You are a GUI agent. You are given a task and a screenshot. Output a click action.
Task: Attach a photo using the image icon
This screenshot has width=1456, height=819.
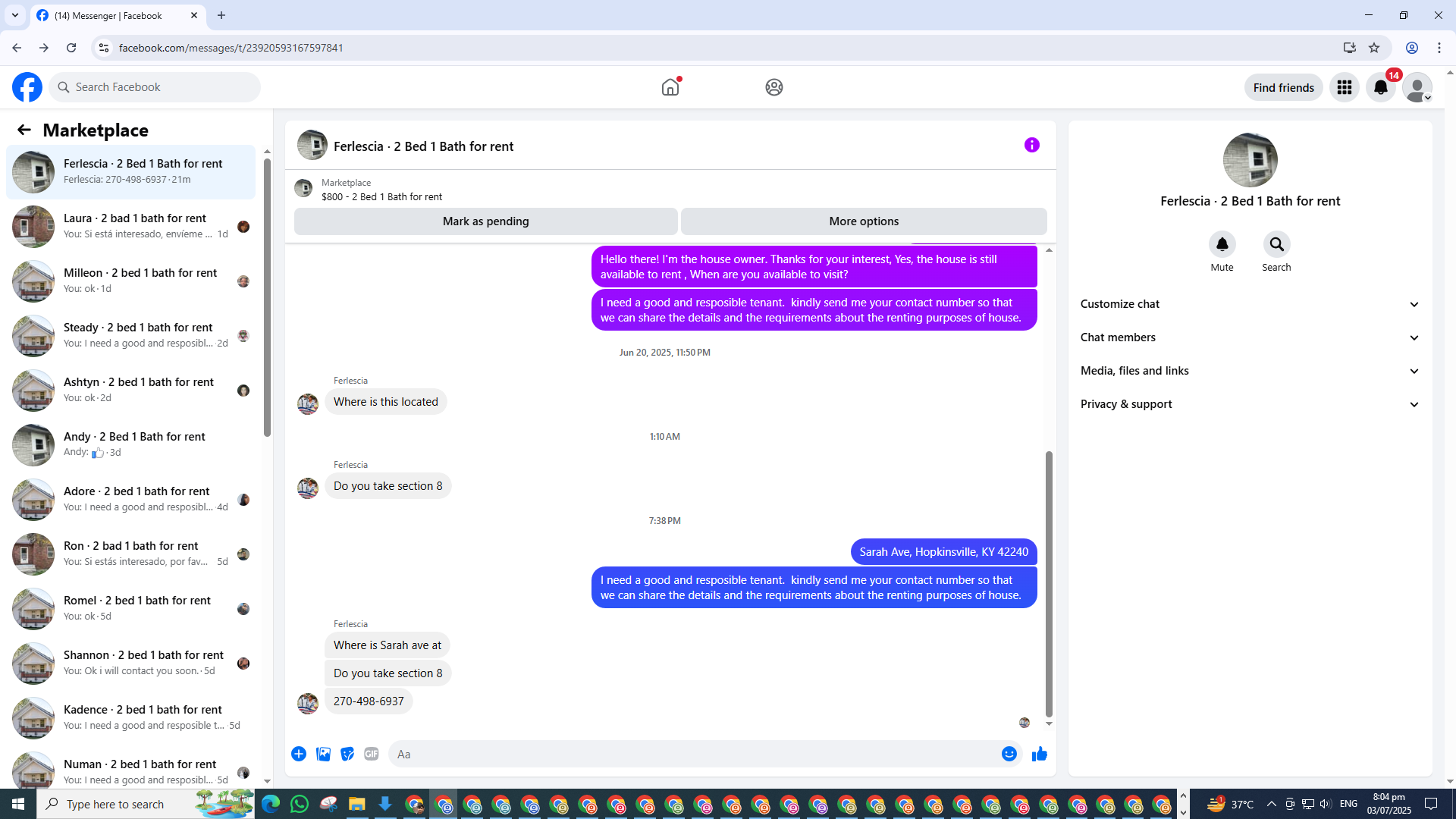click(323, 754)
